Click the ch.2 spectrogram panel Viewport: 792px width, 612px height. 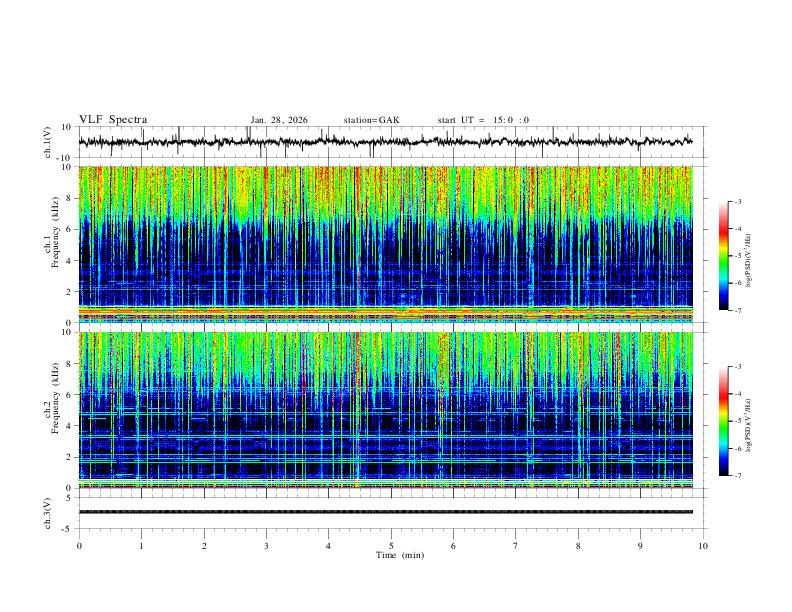[x=386, y=410]
